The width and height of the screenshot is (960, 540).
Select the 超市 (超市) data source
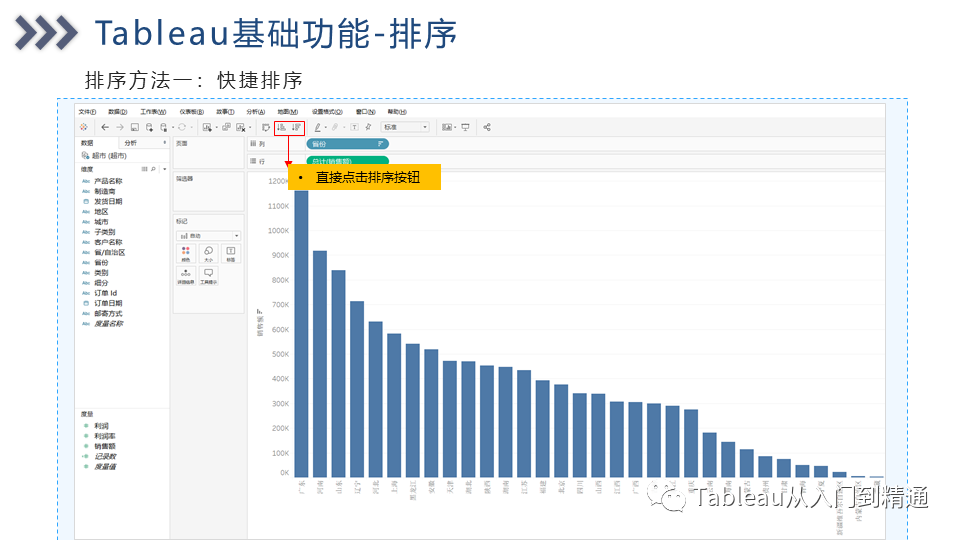coord(104,156)
